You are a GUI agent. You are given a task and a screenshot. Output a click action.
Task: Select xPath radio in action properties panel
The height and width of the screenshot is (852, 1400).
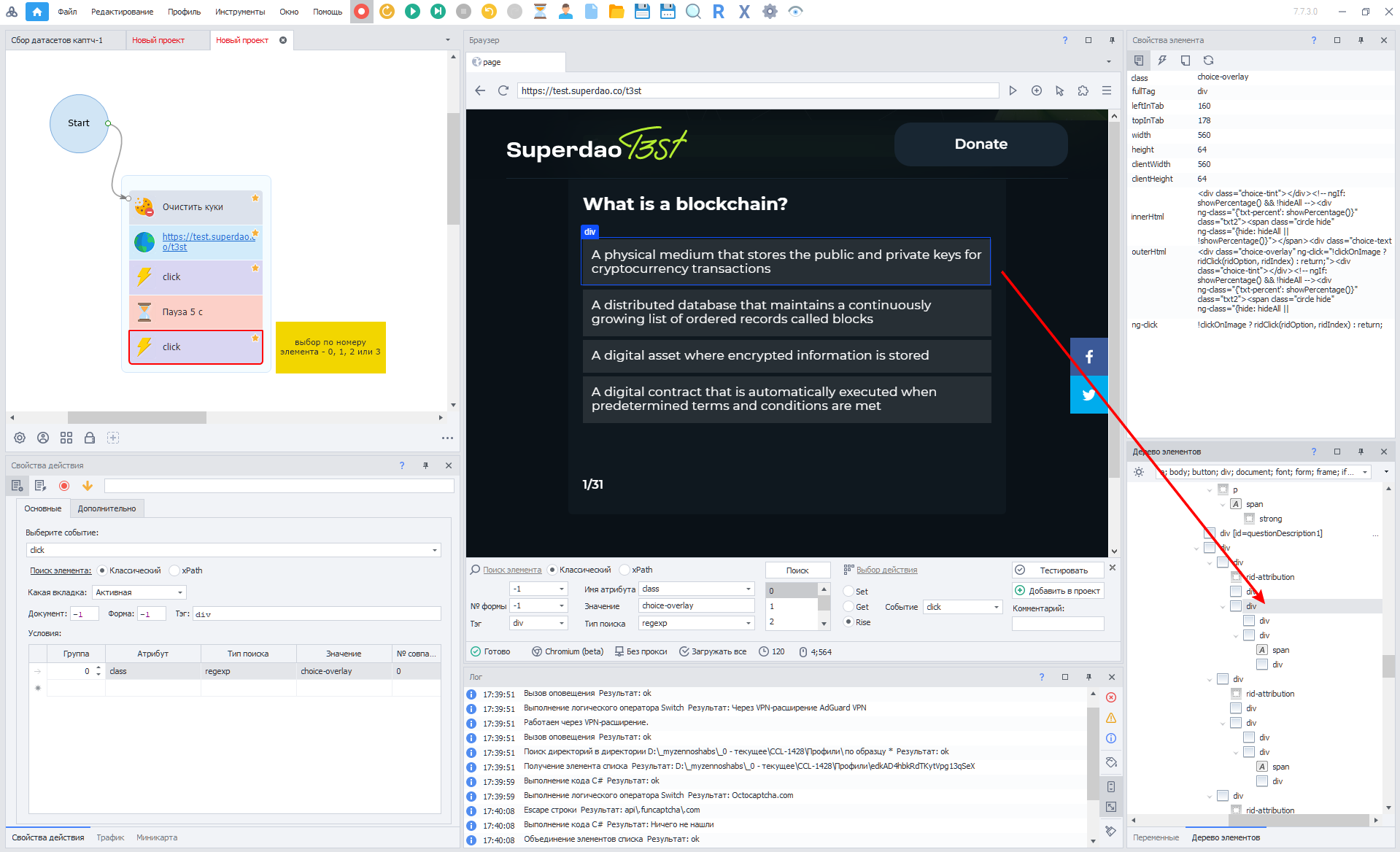point(174,570)
